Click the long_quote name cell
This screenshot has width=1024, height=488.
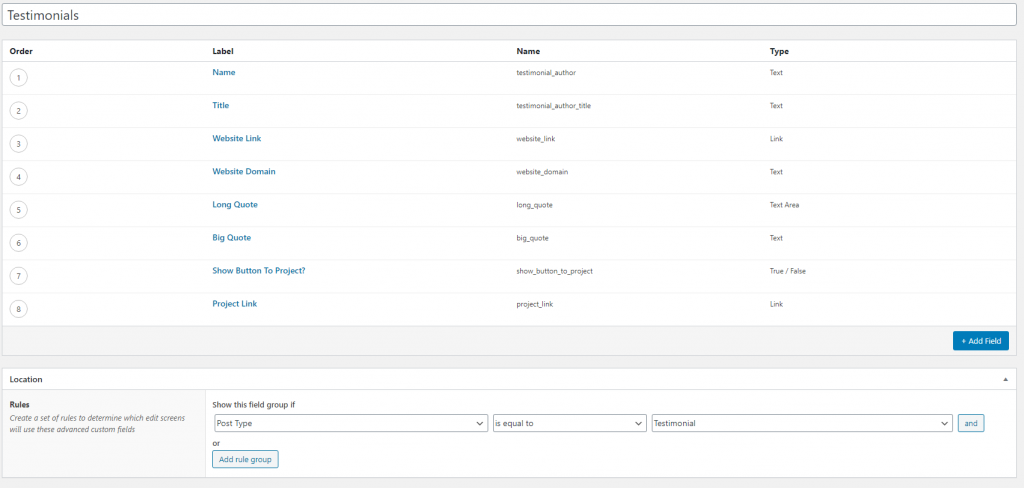pyautogui.click(x=534, y=205)
